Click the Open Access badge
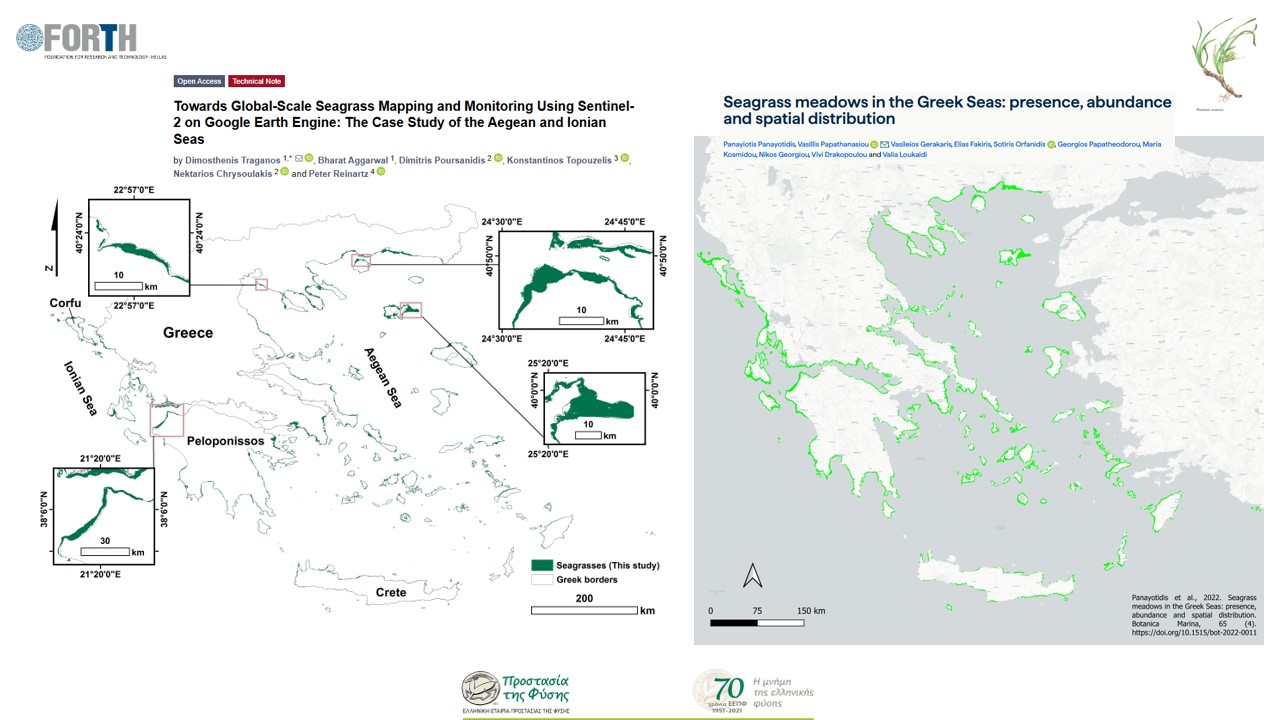Image resolution: width=1280 pixels, height=720 pixels. pyautogui.click(x=199, y=81)
